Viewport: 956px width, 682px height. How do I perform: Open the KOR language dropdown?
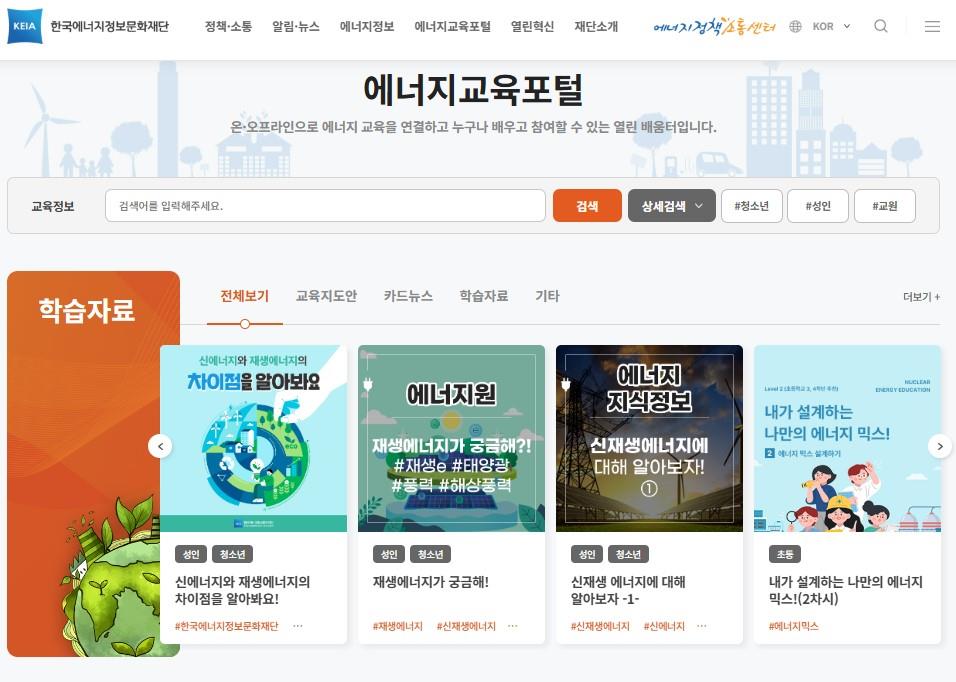pos(828,27)
